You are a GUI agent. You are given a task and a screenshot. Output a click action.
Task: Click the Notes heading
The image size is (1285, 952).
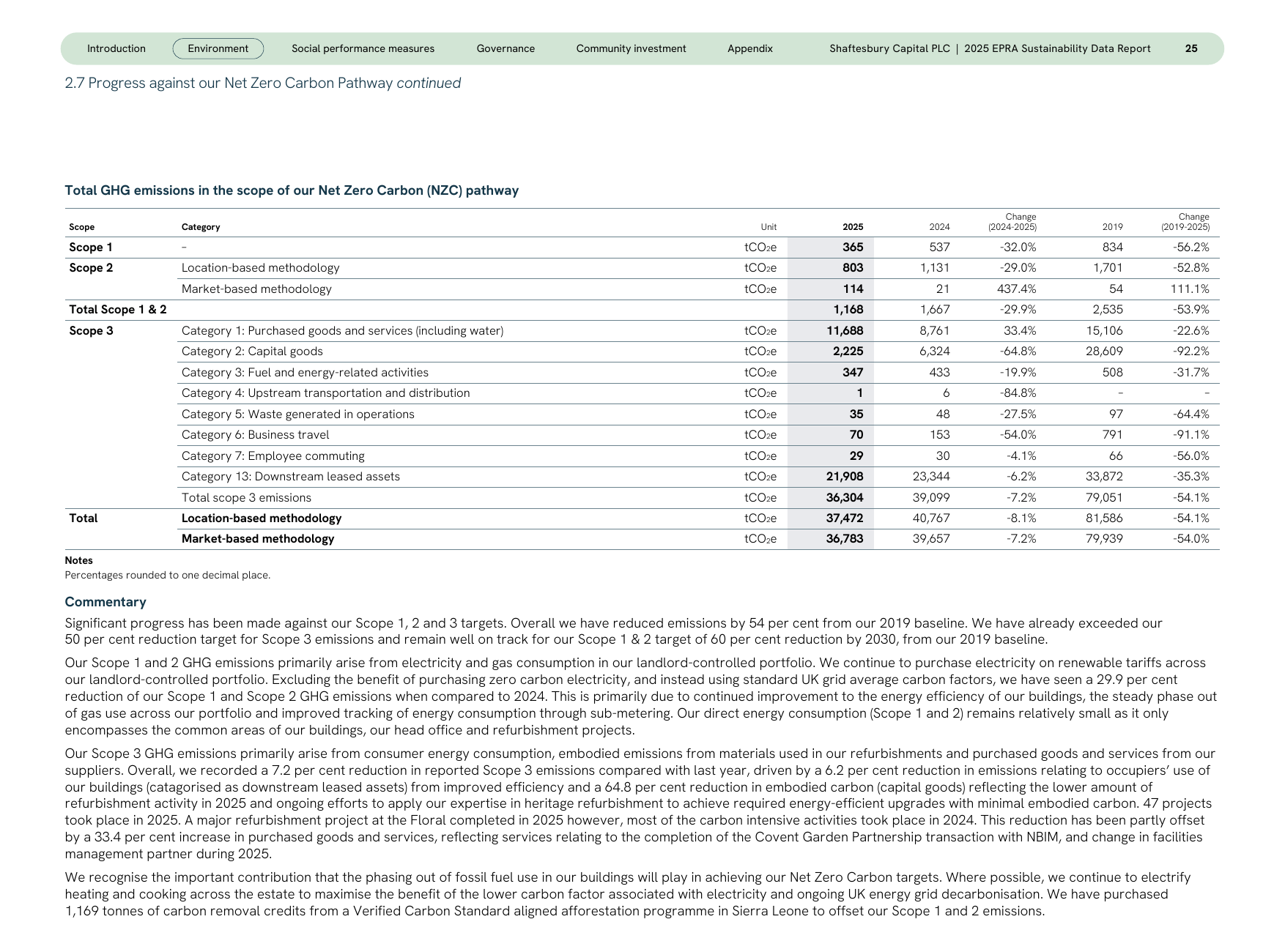(78, 561)
